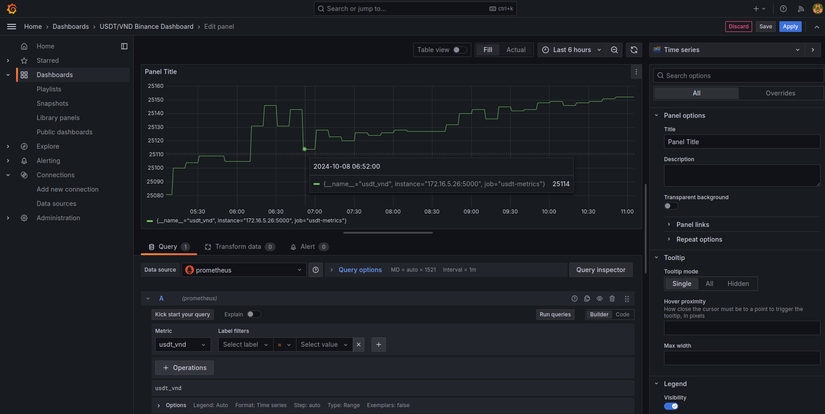Open the hamburger navigation menu
825x414 pixels.
pos(12,26)
